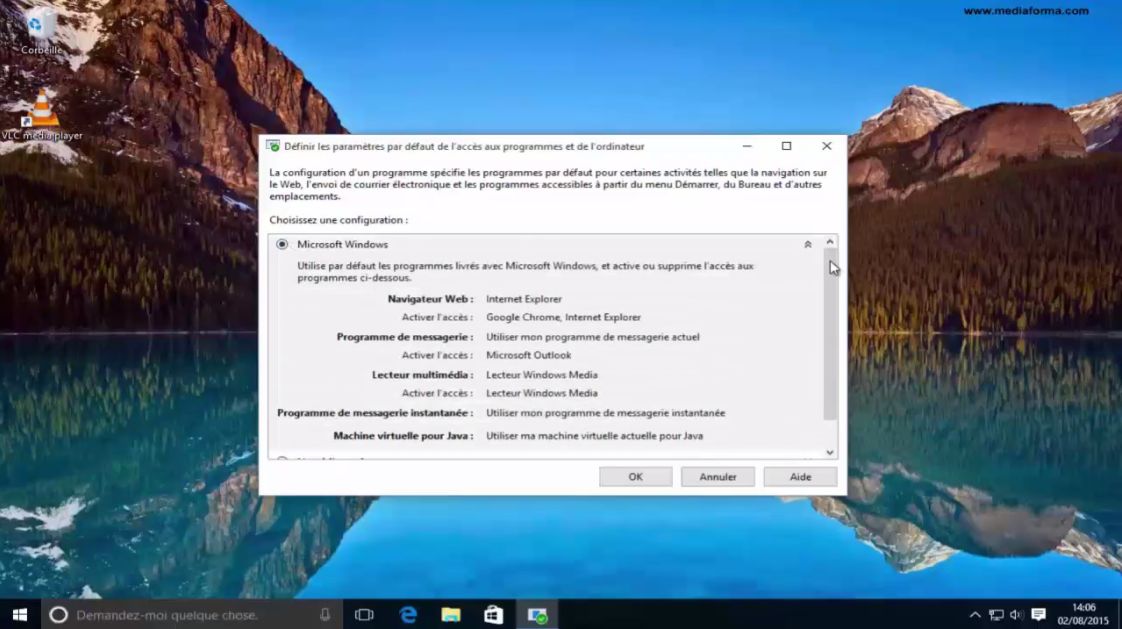Select the VLC media player desktop shortcut
This screenshot has width=1122, height=629.
(x=42, y=114)
